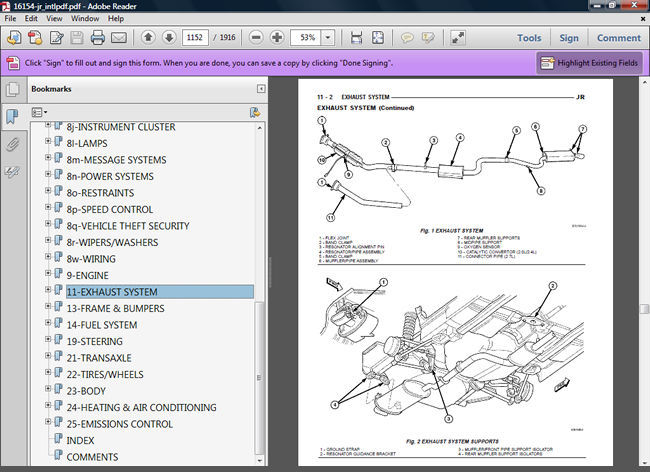Select the 22-TIRES/WHEELS bookmark
This screenshot has width=650, height=472.
click(105, 375)
